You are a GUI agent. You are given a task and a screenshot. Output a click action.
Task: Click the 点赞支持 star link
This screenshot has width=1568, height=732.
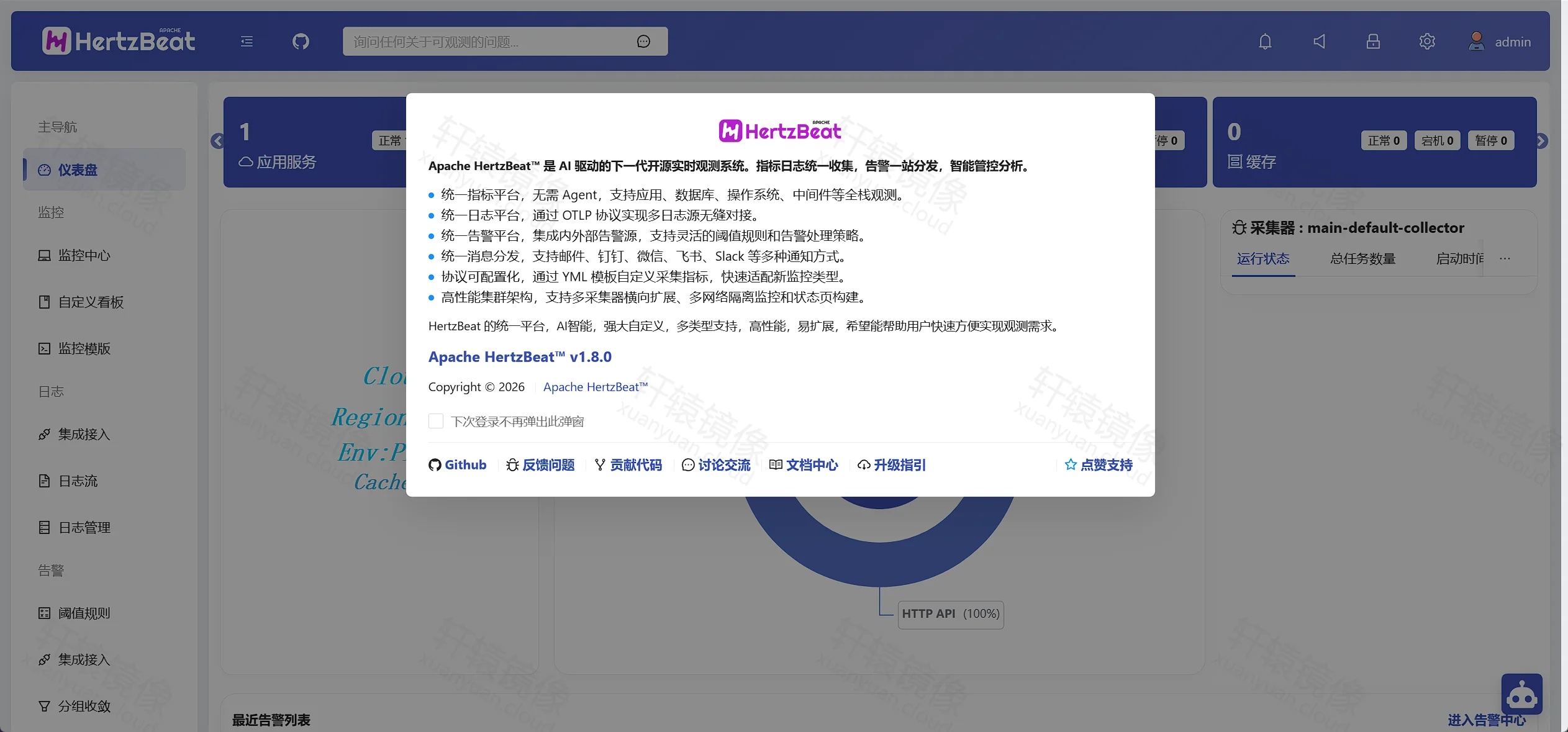pyautogui.click(x=1099, y=464)
